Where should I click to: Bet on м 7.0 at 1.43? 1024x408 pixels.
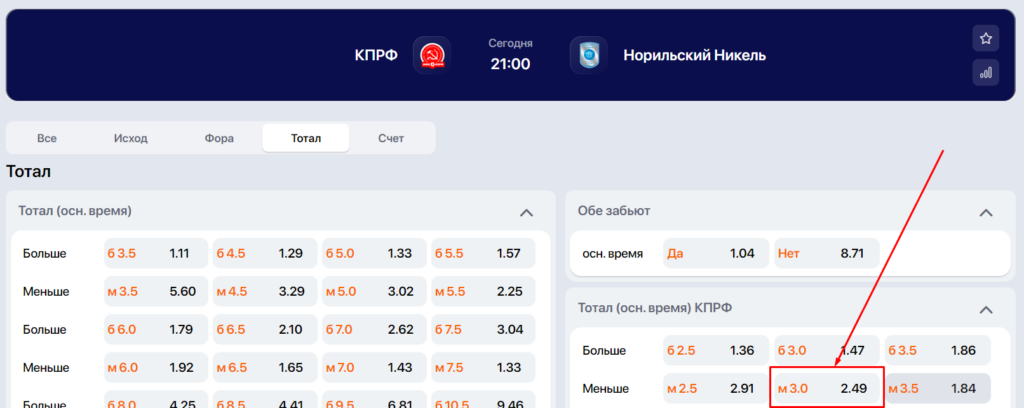click(374, 368)
